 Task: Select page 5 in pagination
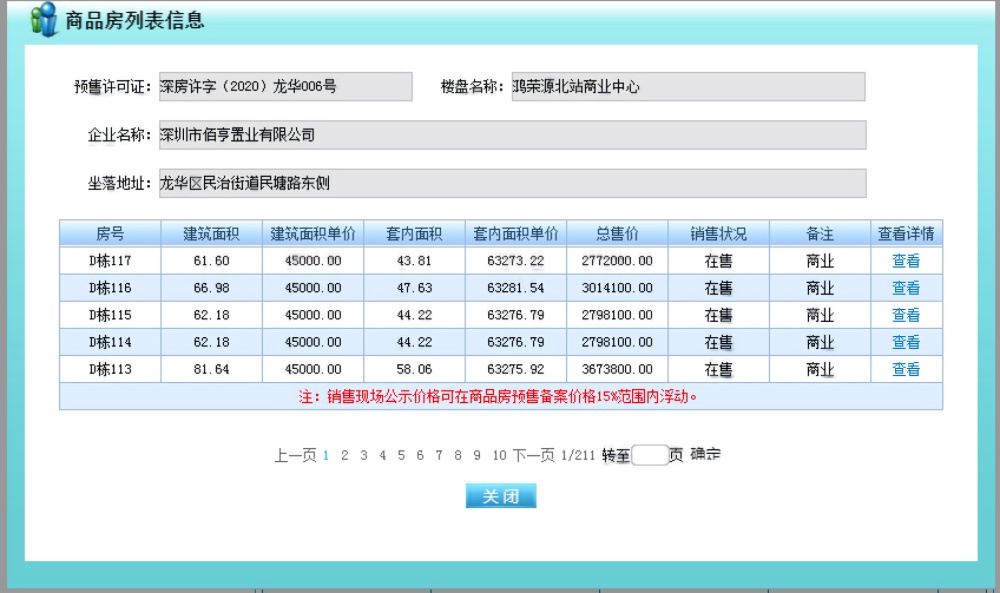[401, 455]
